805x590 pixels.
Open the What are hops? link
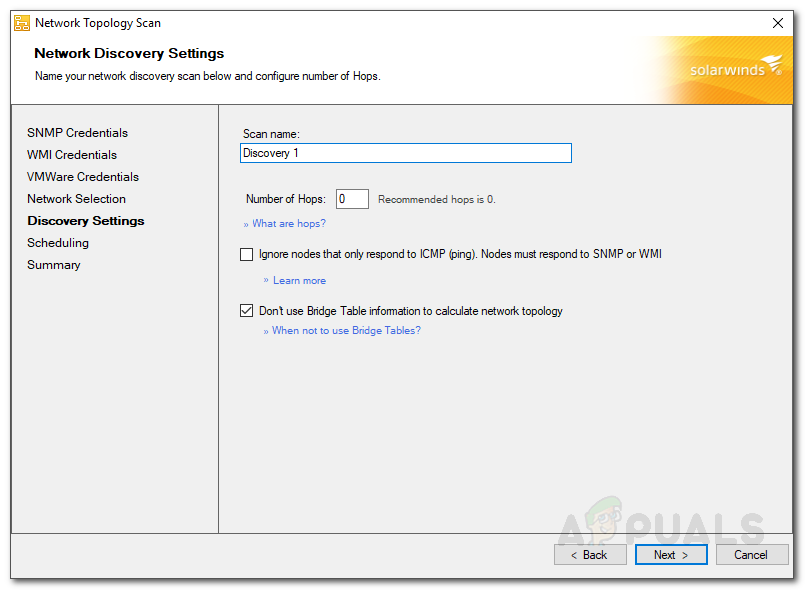pos(288,224)
